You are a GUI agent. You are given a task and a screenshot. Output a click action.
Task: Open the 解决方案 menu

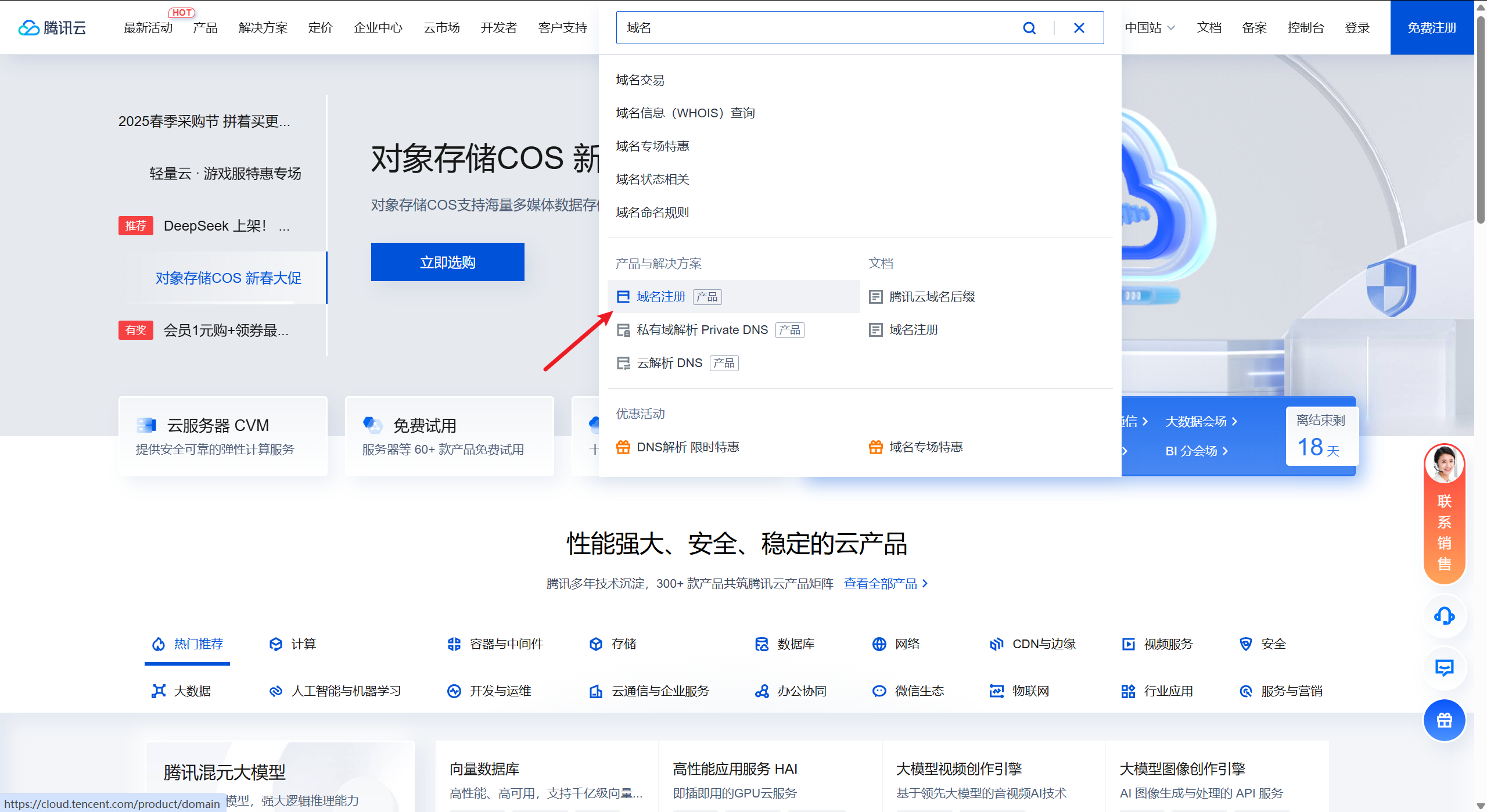coord(263,28)
